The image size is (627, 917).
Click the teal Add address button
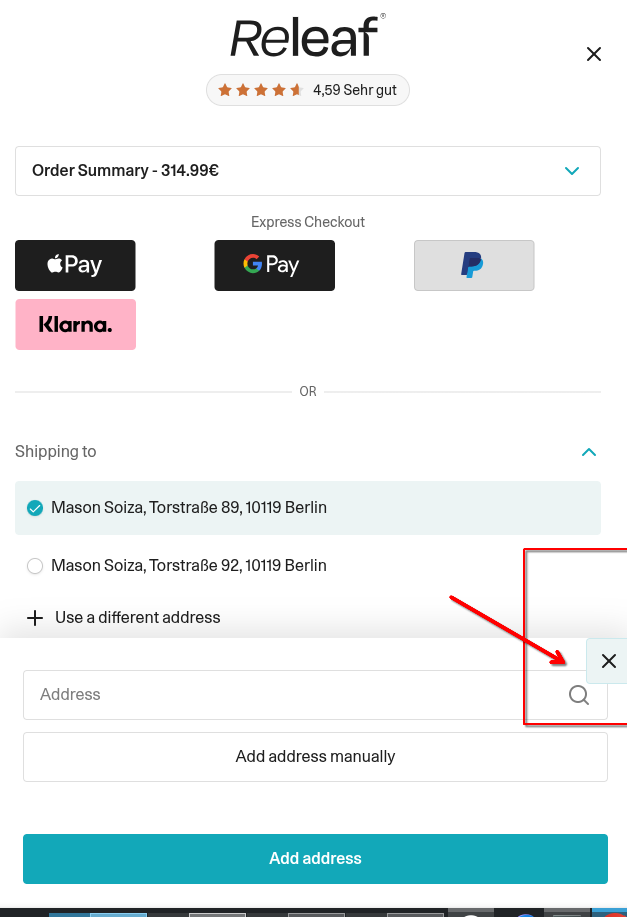pyautogui.click(x=315, y=859)
